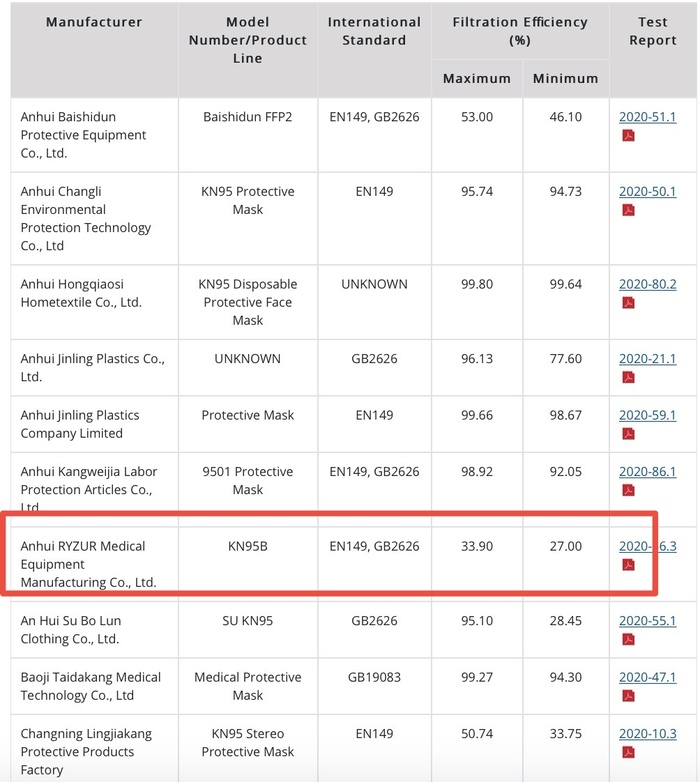Open test report link 2020-21.1
This screenshot has width=700, height=782.
pos(648,359)
